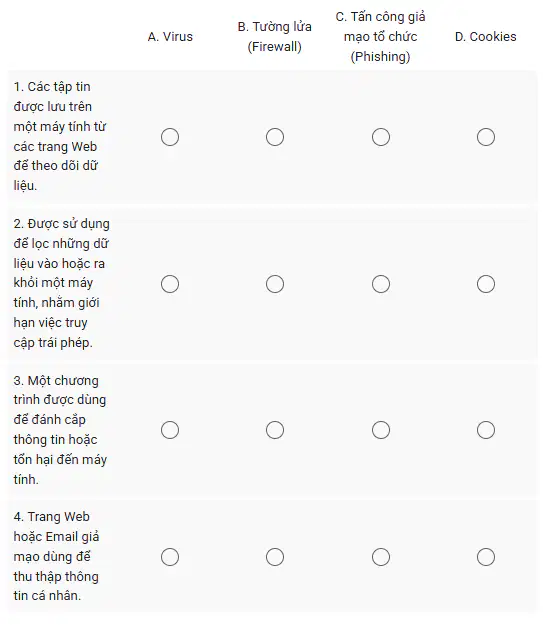The image size is (543, 625).
Task: Select Virus for question 1 about tập tin
Action: (170, 137)
